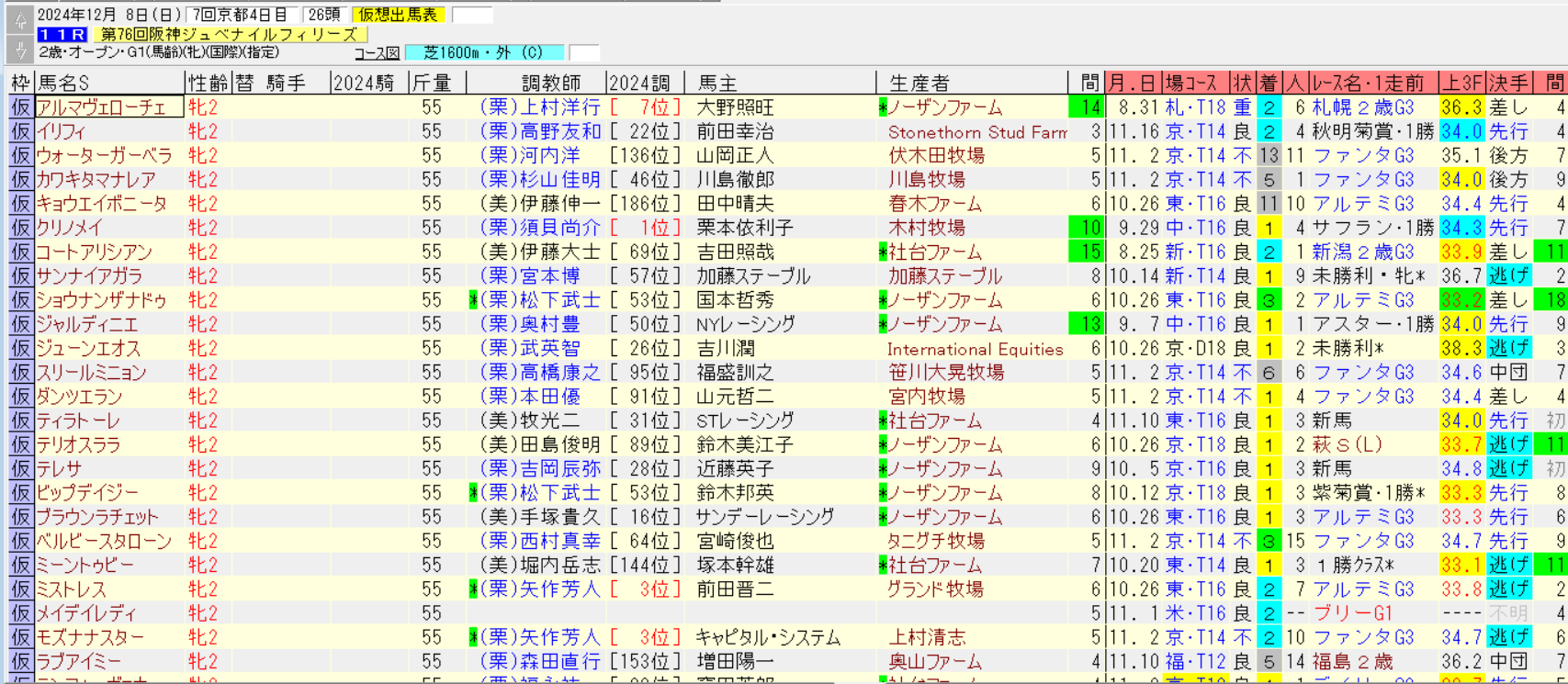This screenshot has height=684, width=1568.
Task: Open previous race サフラン・1勝
Action: click(1372, 228)
